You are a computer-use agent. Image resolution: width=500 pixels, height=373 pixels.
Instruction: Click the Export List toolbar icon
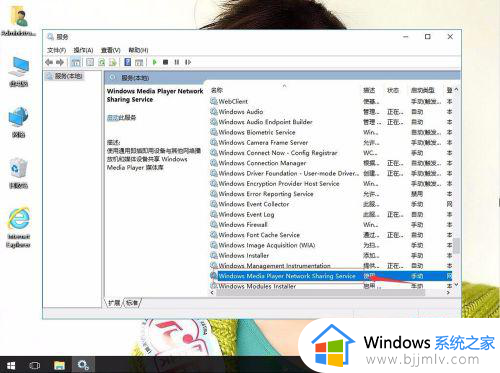pos(113,62)
